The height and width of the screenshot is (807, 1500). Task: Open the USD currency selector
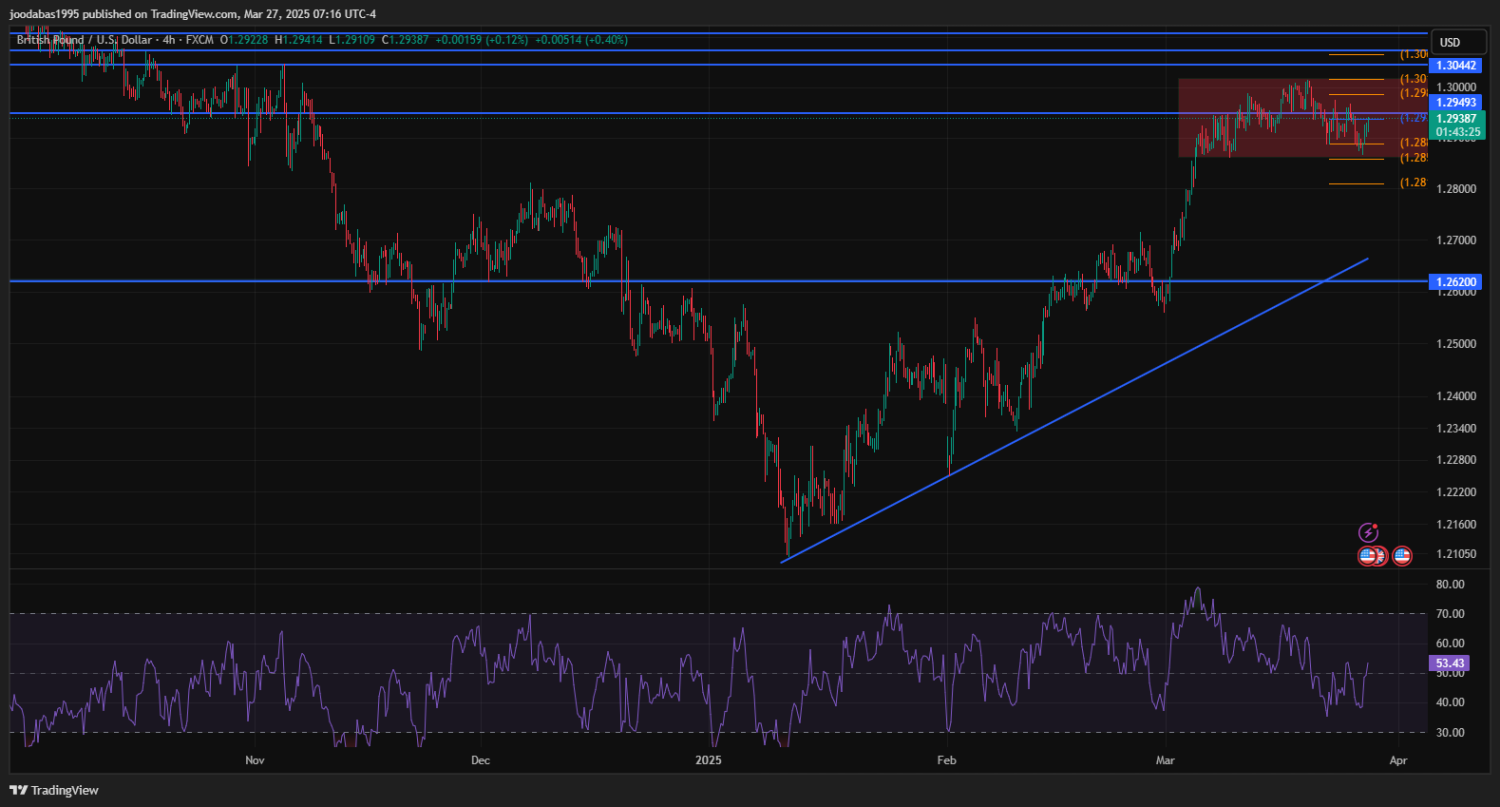1449,42
